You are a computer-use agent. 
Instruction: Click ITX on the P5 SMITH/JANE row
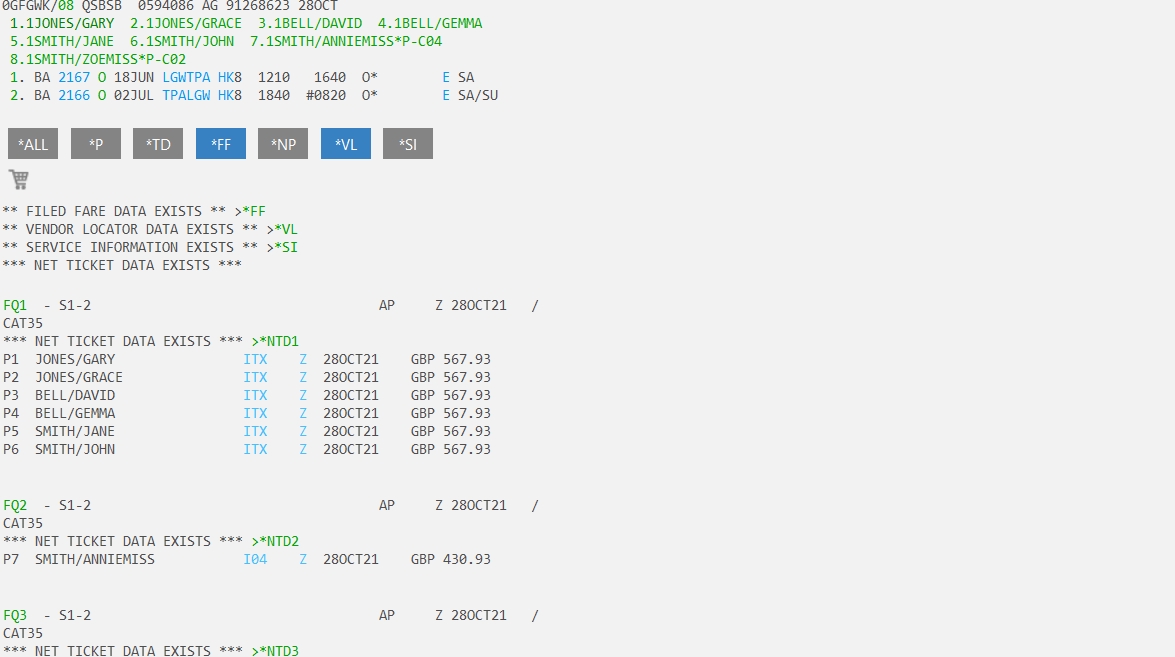click(255, 432)
